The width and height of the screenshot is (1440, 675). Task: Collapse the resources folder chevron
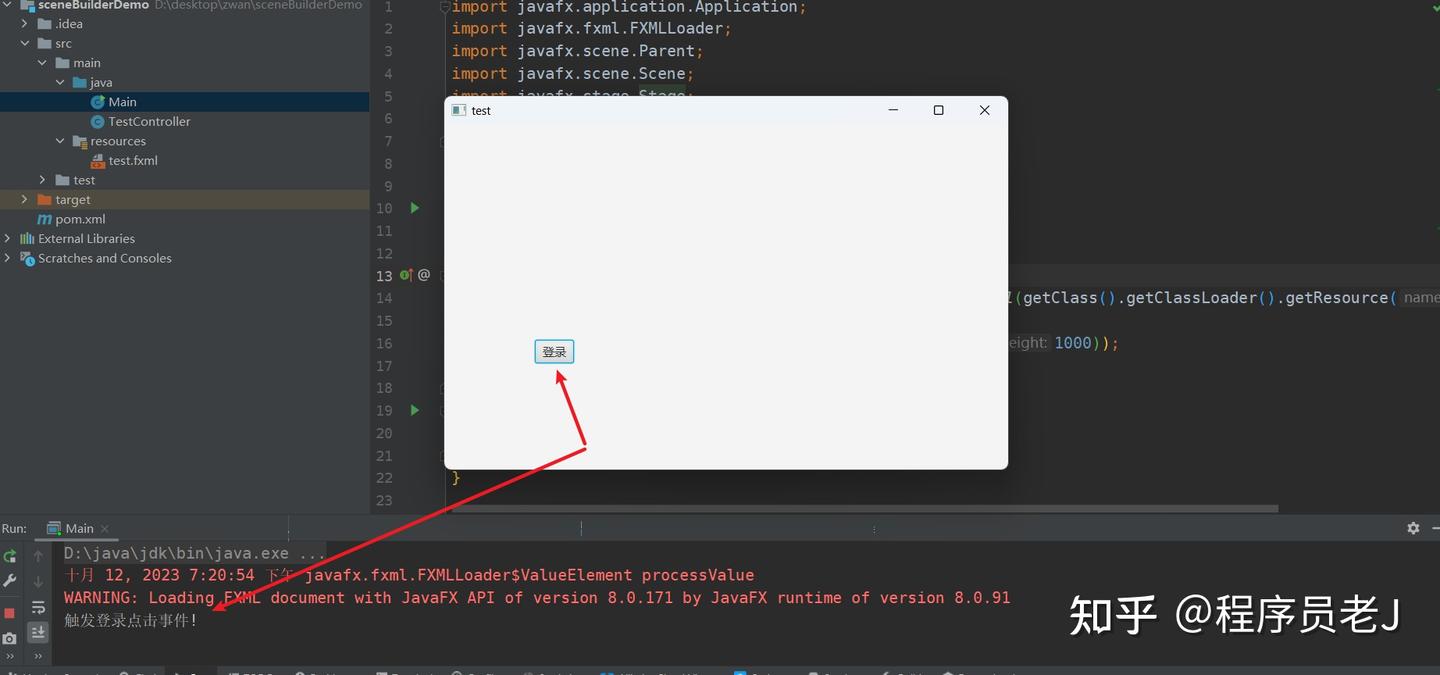pyautogui.click(x=60, y=141)
